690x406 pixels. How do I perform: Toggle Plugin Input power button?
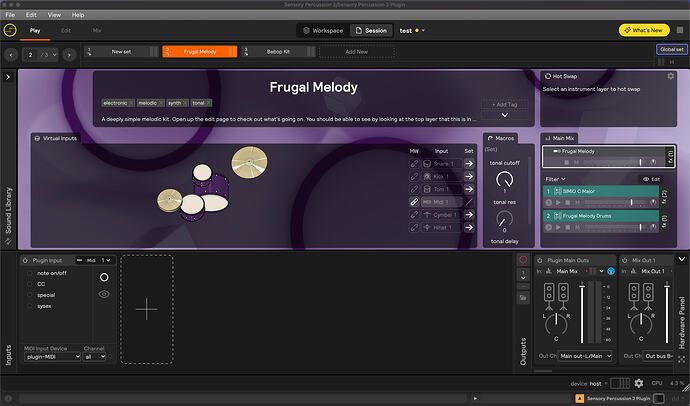click(x=25, y=260)
